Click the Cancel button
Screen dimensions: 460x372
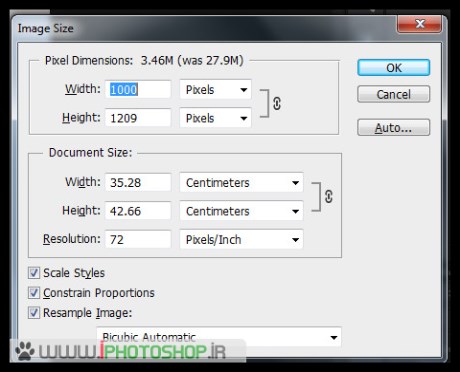pos(394,94)
